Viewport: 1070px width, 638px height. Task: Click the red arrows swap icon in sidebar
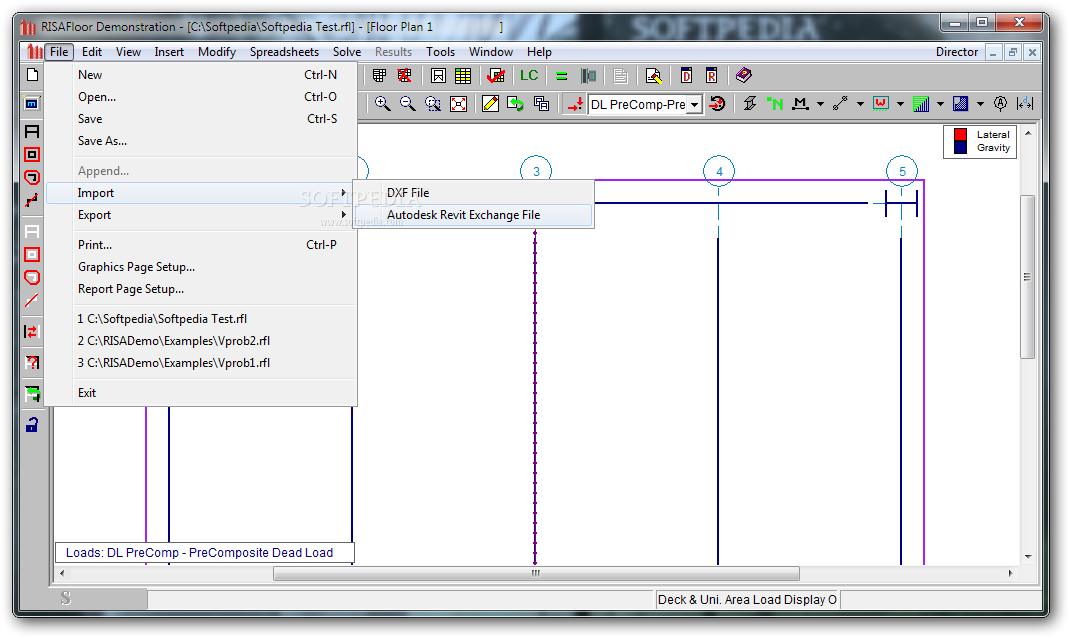point(32,332)
